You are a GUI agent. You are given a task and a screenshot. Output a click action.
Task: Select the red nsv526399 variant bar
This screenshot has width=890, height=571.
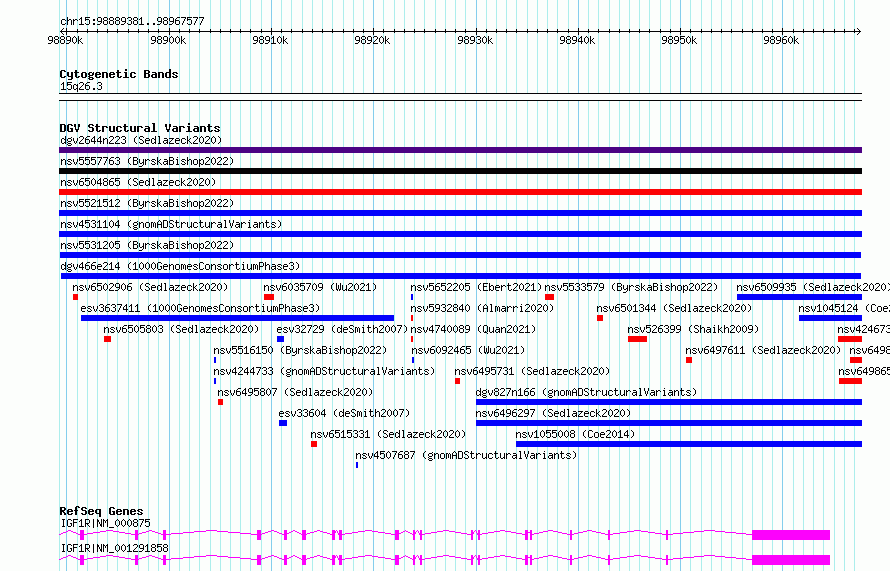click(637, 339)
